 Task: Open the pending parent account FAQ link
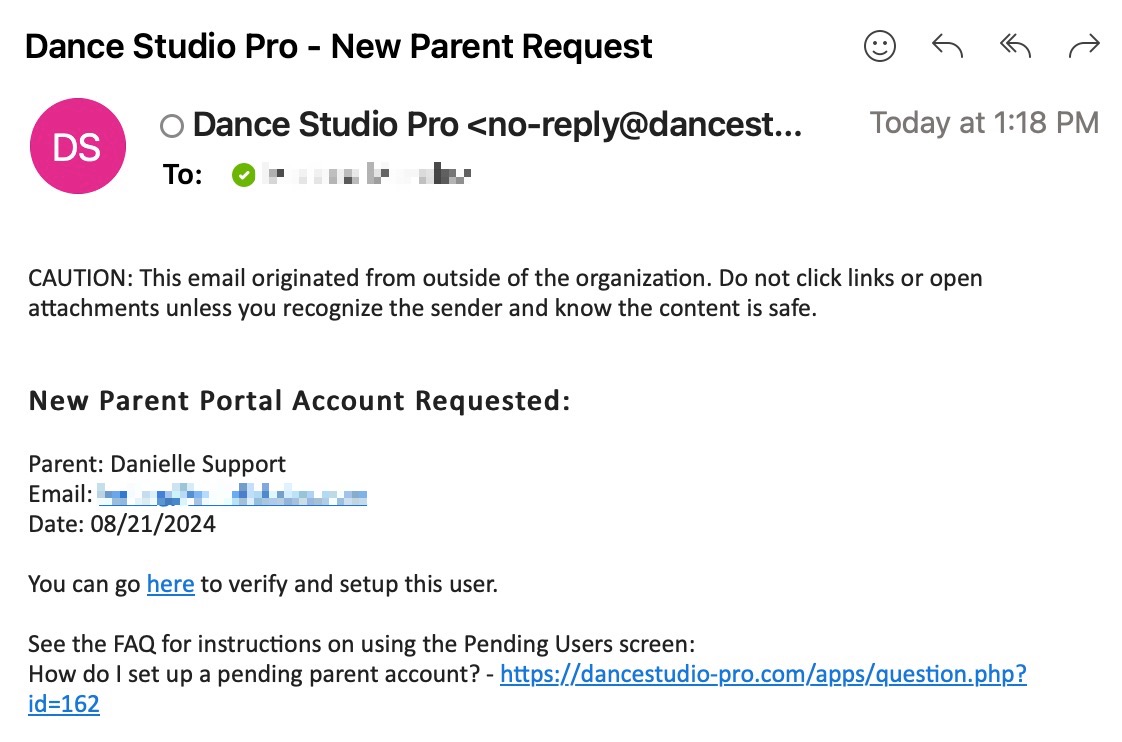pos(765,674)
